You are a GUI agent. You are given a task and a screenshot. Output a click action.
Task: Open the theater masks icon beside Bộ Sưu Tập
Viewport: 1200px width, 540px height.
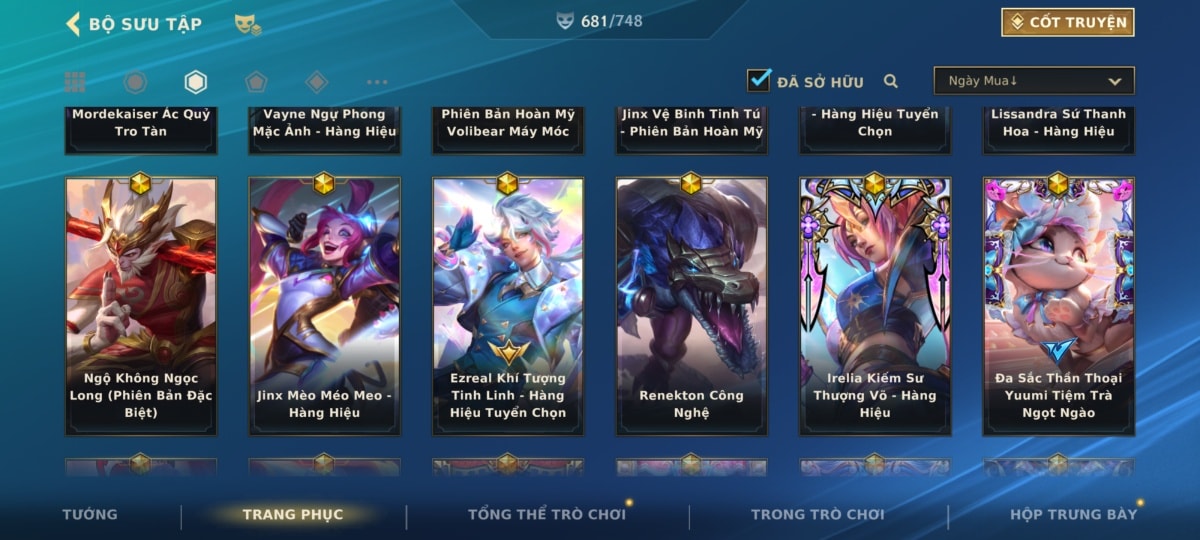pyautogui.click(x=248, y=24)
